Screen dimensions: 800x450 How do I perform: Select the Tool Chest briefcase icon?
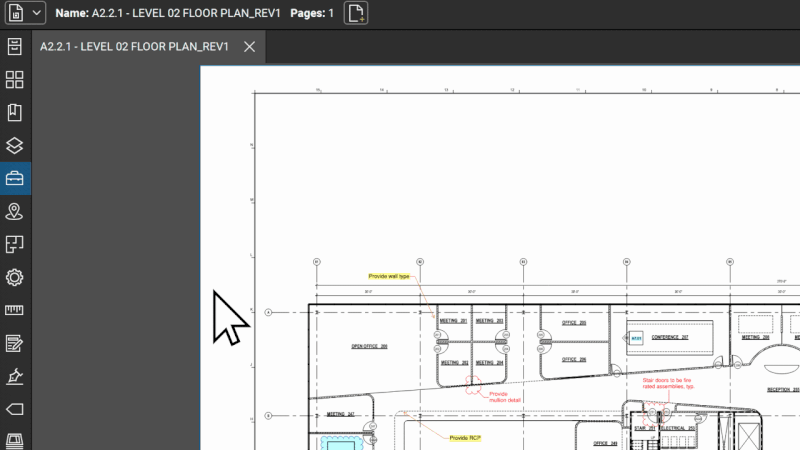pos(15,179)
